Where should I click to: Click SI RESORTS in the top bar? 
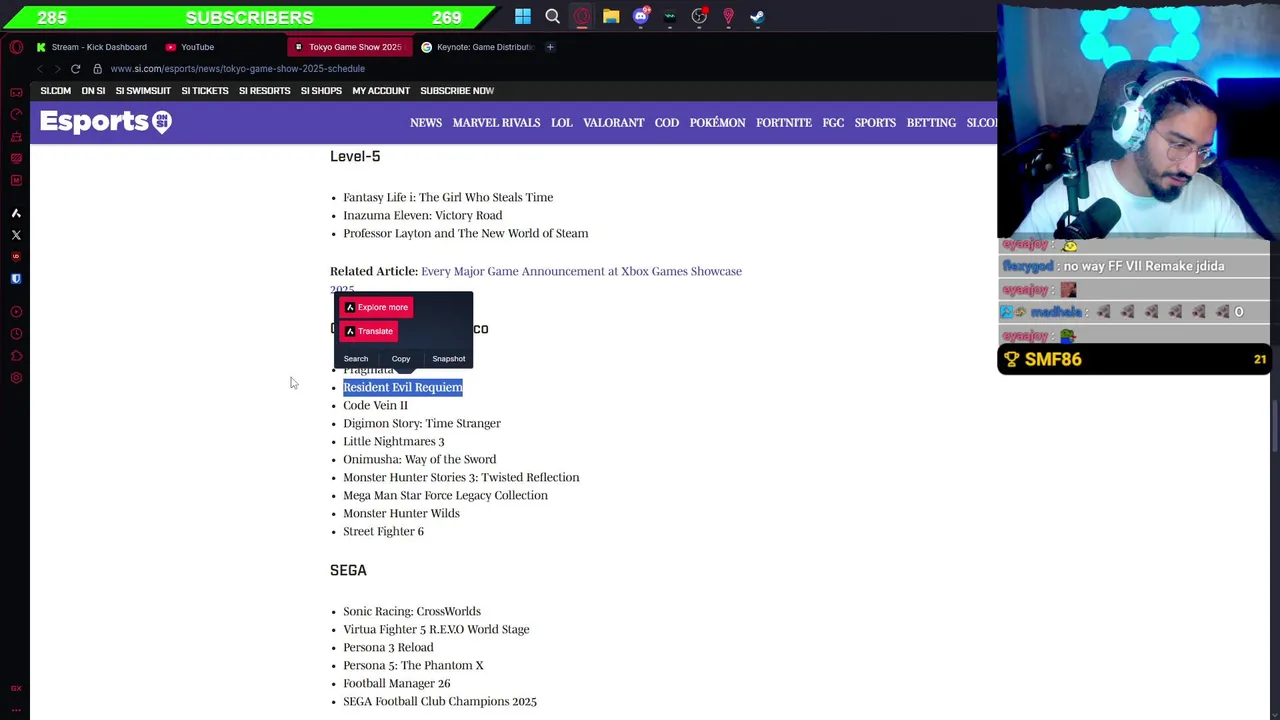pyautogui.click(x=264, y=91)
